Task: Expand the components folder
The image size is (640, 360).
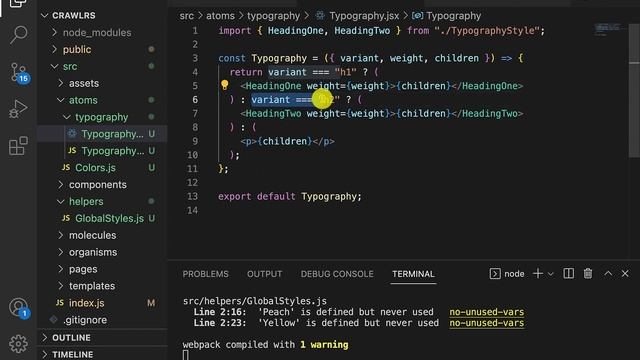Action: point(102,184)
